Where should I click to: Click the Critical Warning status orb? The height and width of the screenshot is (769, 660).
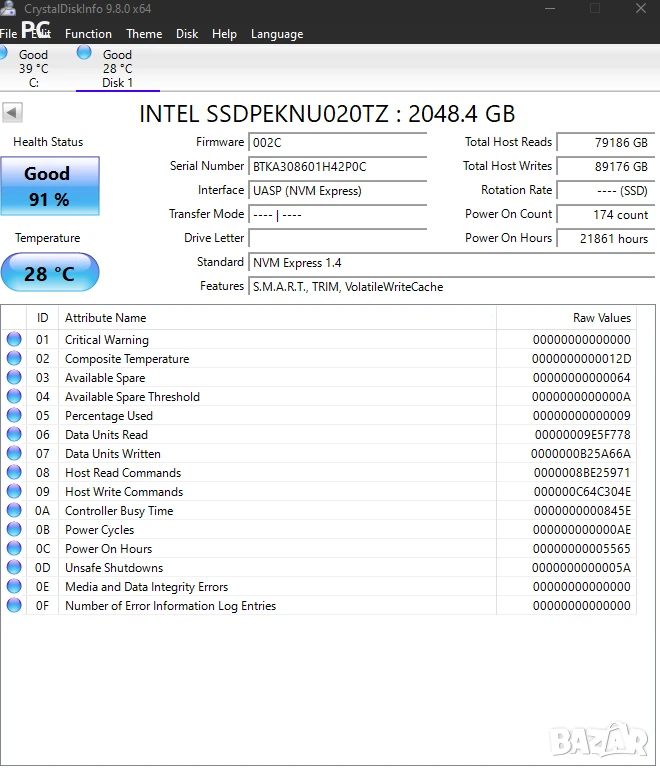14,339
